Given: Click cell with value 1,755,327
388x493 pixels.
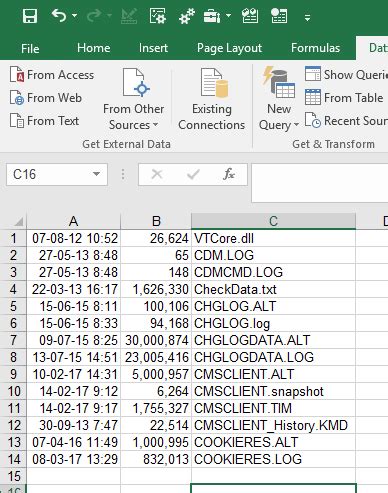Looking at the screenshot, I should point(156,408).
